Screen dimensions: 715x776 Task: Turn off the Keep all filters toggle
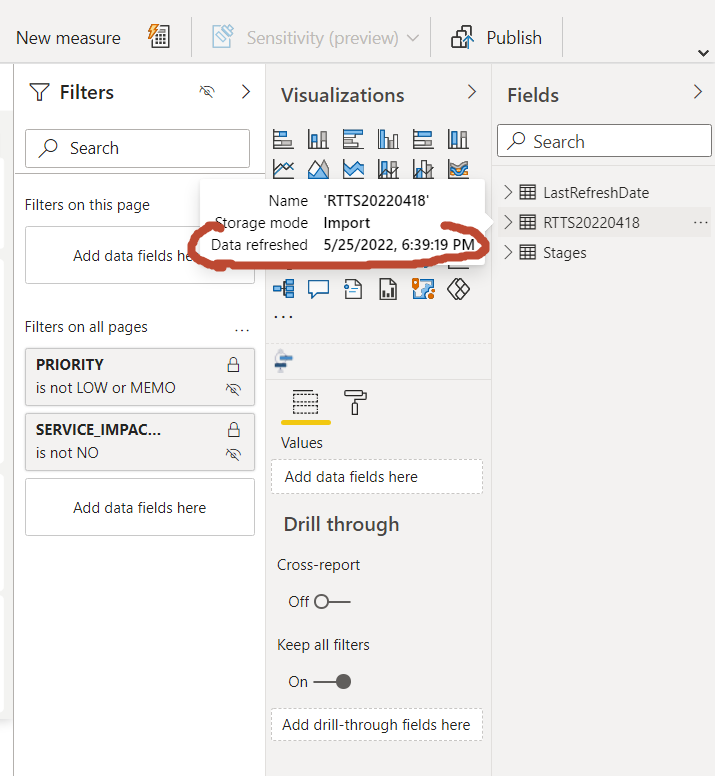[332, 682]
